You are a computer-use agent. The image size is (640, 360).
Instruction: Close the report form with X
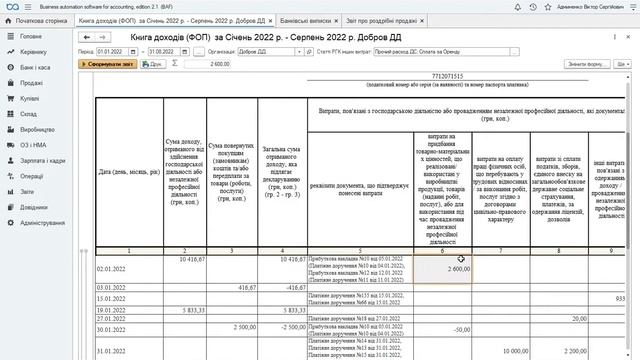pos(628,37)
